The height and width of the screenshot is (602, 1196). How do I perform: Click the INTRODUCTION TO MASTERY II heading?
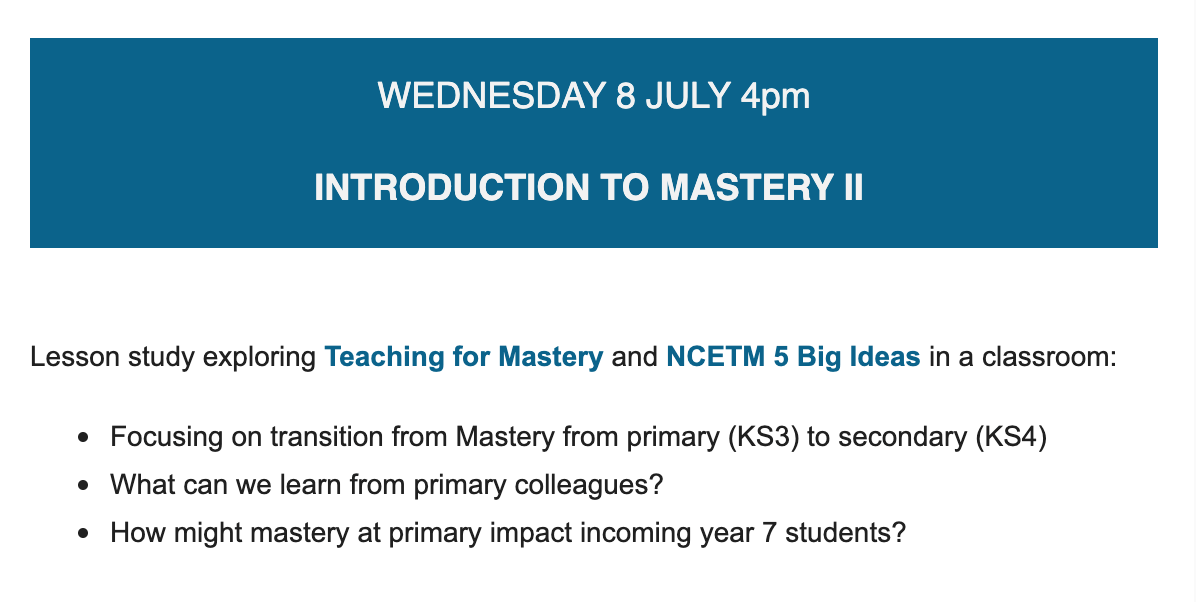[x=588, y=188]
